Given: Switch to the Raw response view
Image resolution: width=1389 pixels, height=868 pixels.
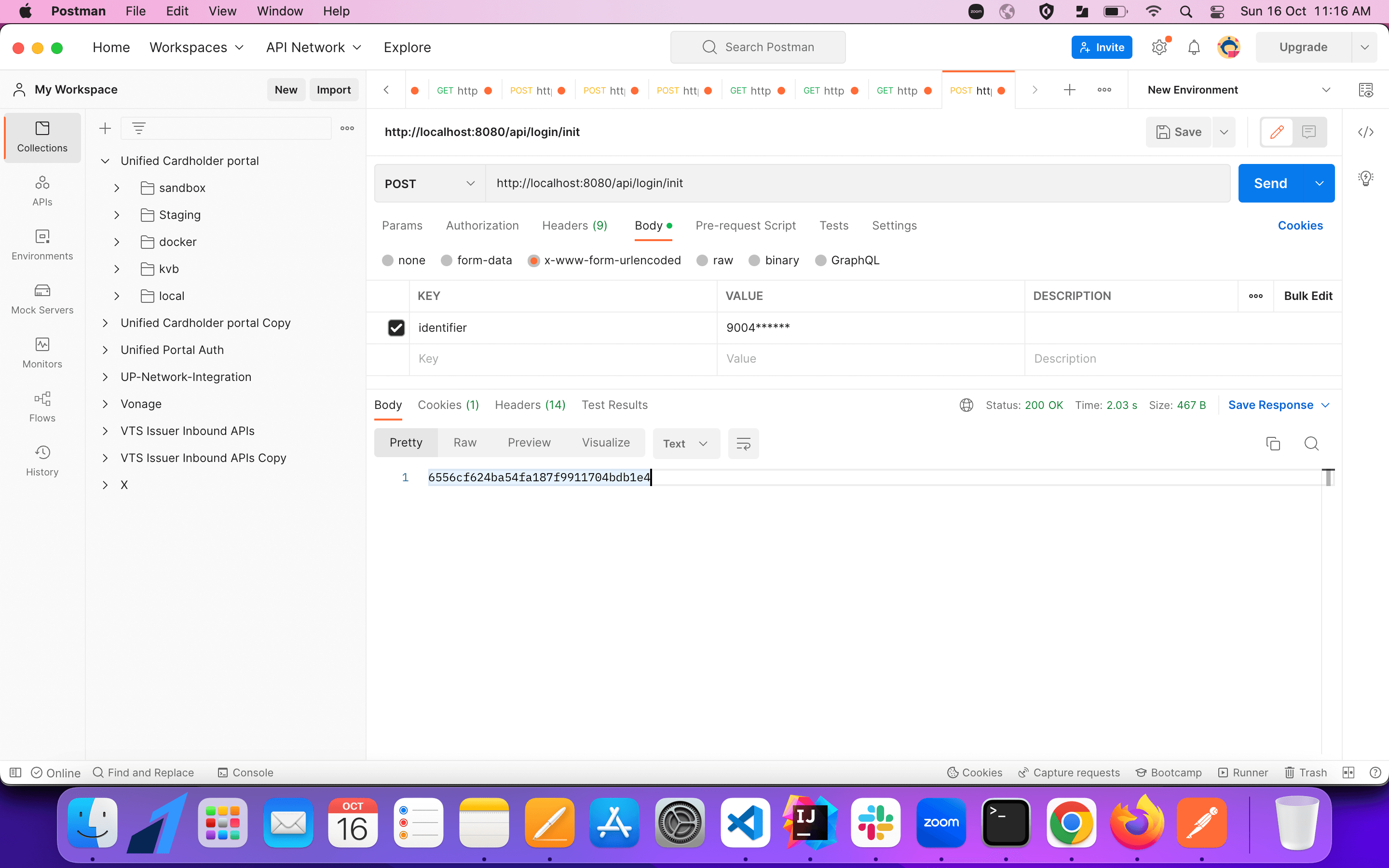Looking at the screenshot, I should pos(465,443).
